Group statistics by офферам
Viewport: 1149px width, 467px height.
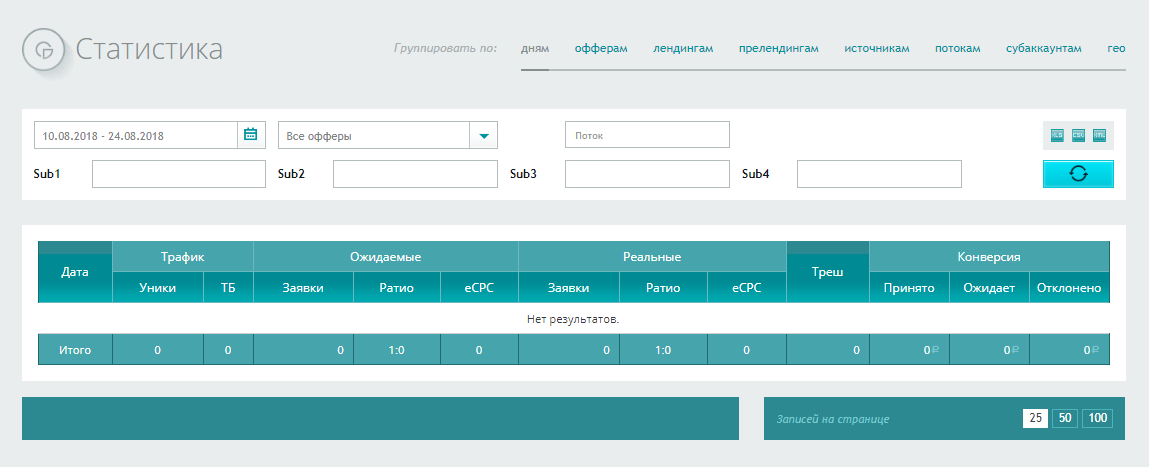click(601, 48)
